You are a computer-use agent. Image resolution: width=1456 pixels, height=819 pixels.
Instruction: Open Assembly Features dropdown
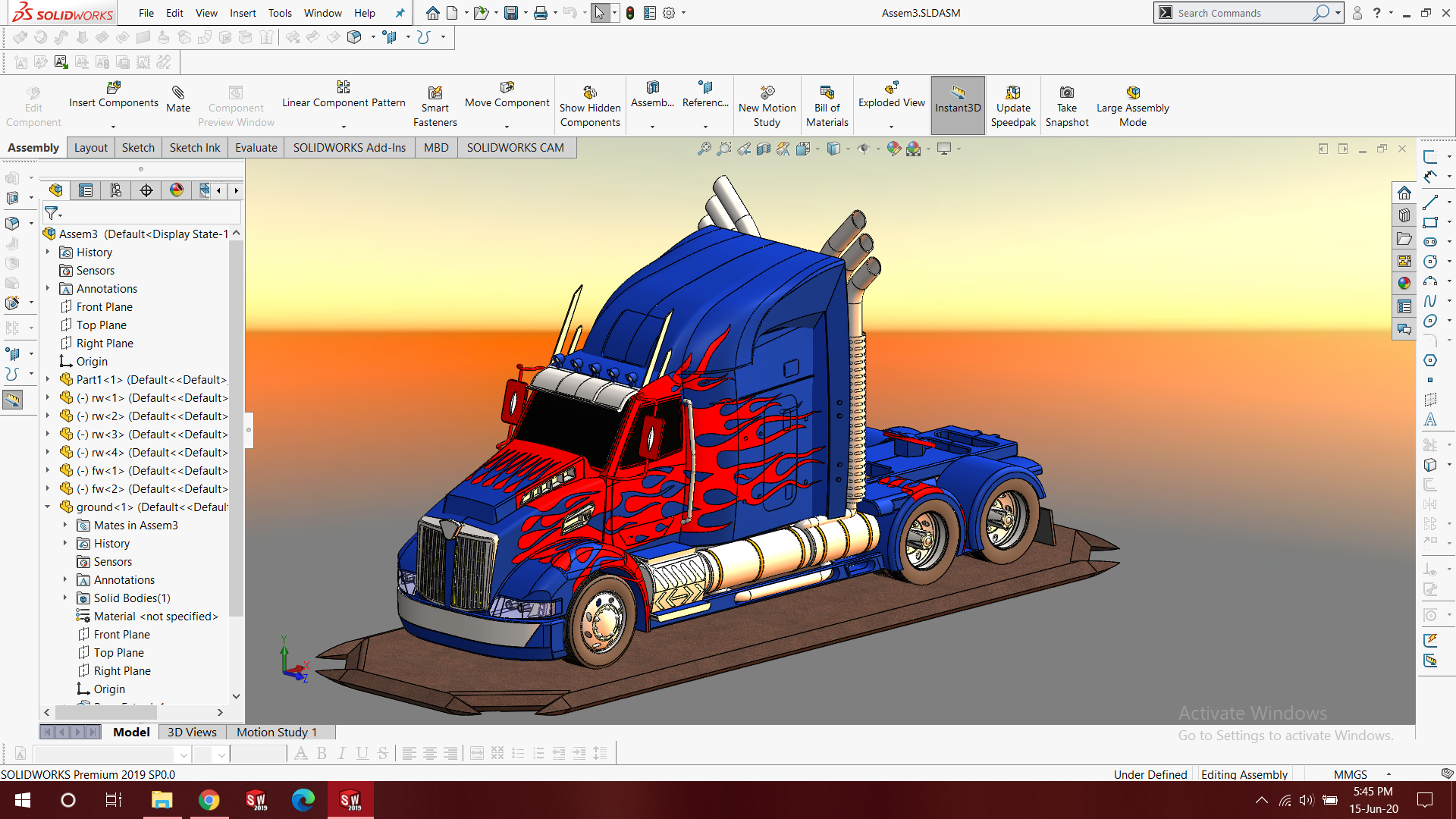(x=652, y=127)
